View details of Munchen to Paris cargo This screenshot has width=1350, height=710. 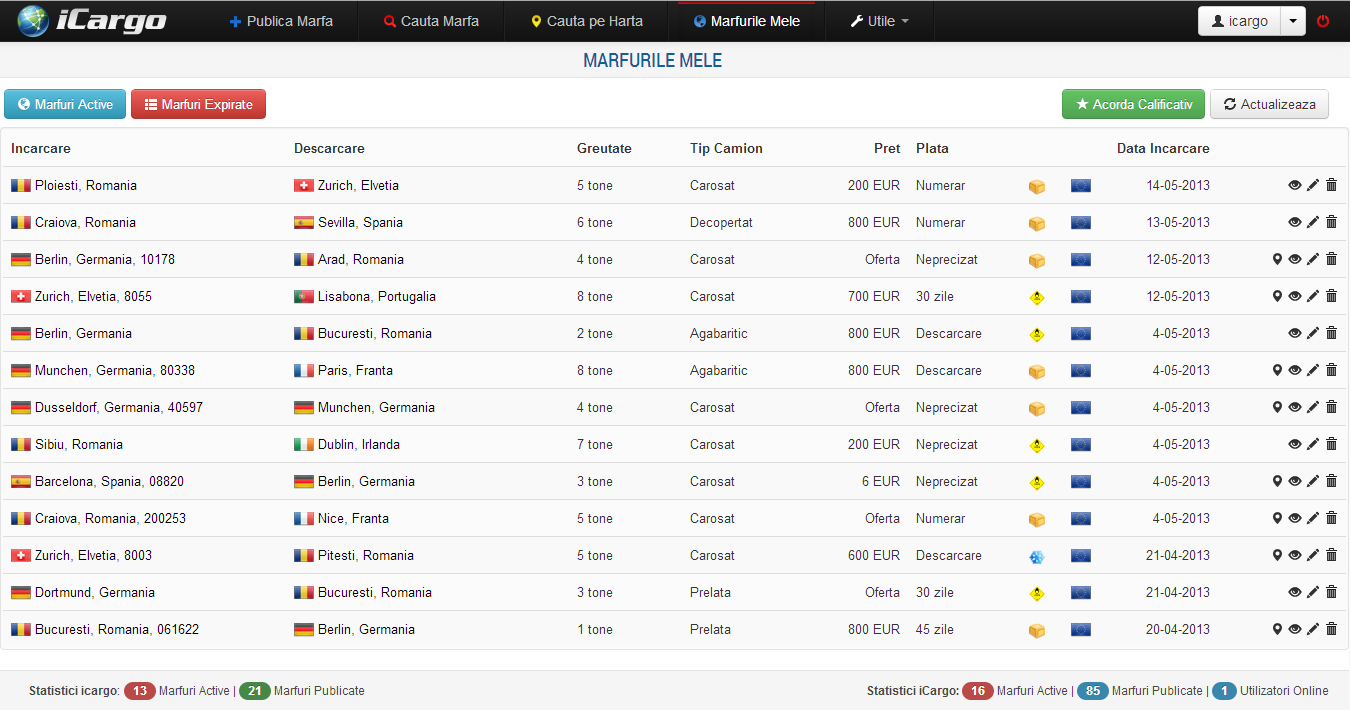(x=1295, y=370)
